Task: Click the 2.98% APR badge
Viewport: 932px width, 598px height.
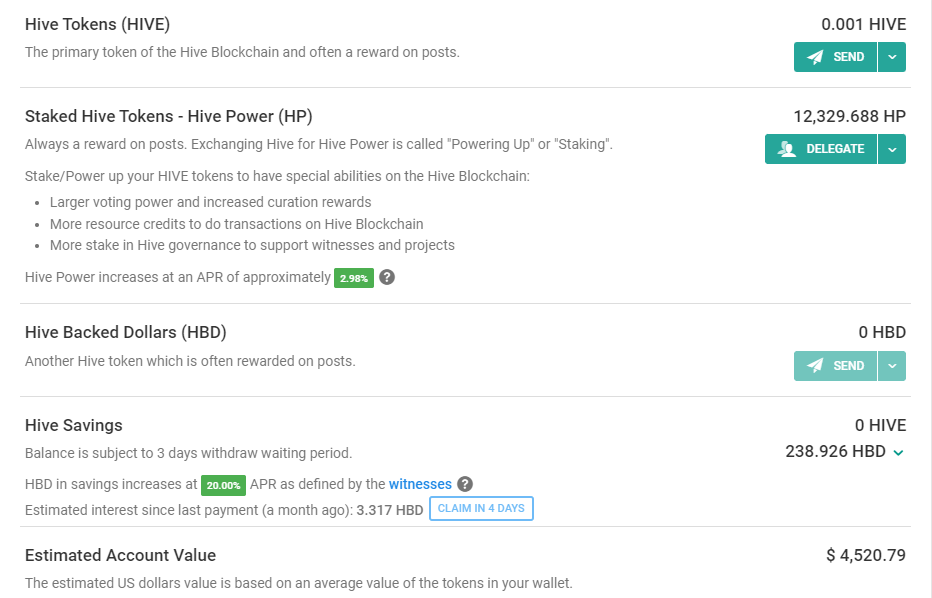Action: click(354, 278)
